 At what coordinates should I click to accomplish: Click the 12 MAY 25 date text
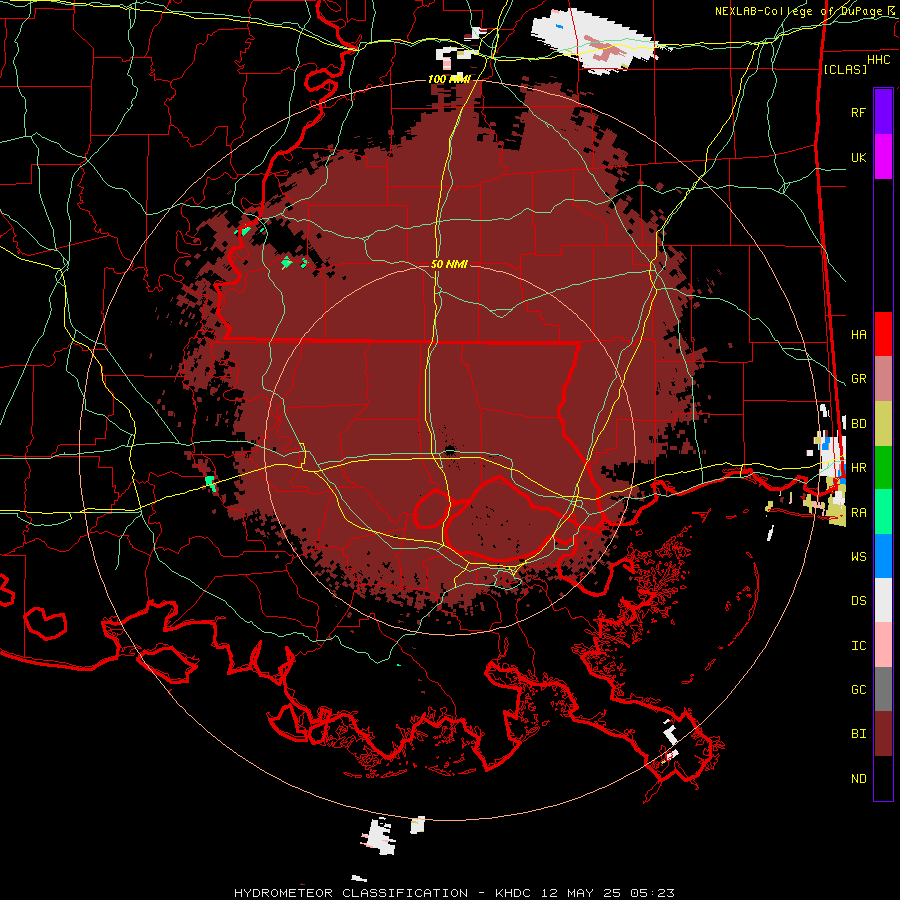pyautogui.click(x=582, y=893)
